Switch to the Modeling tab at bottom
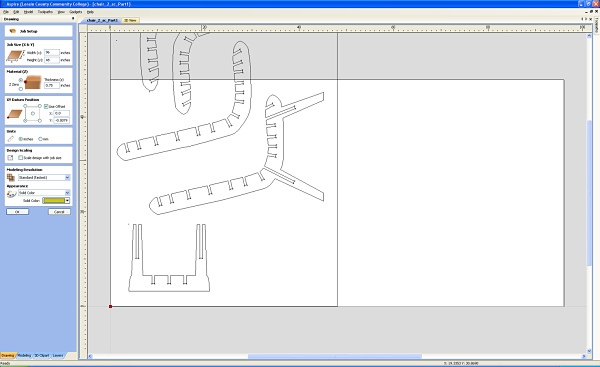Image resolution: width=600 pixels, height=367 pixels. [24, 356]
